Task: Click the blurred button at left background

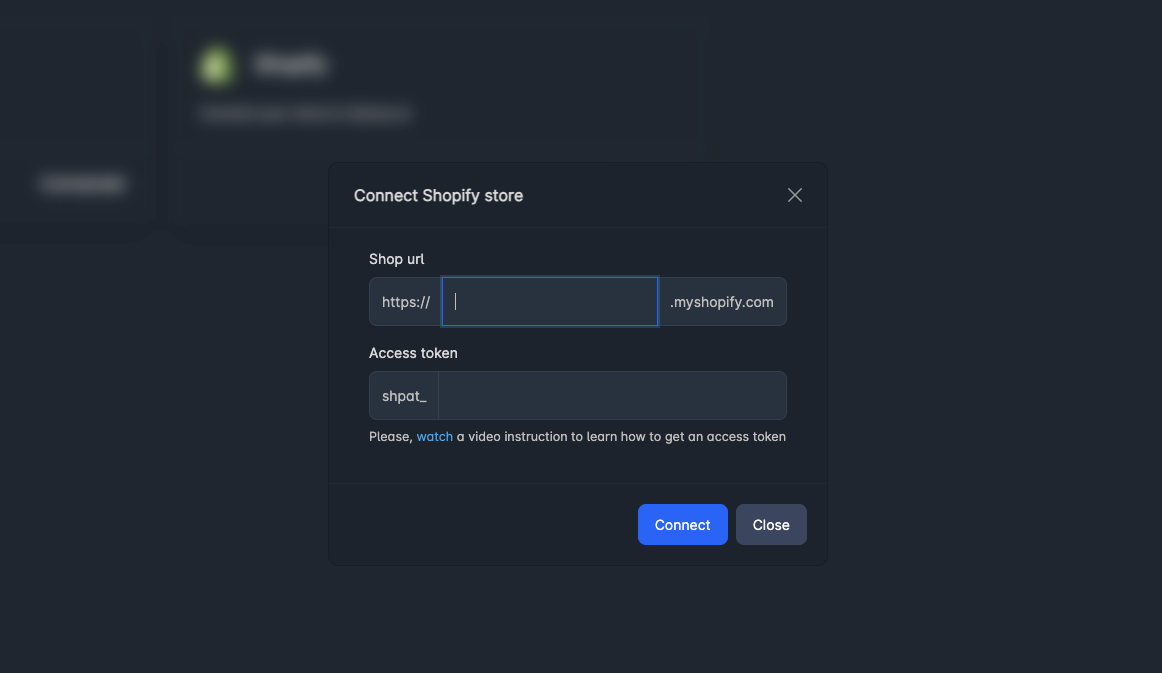Action: click(83, 184)
